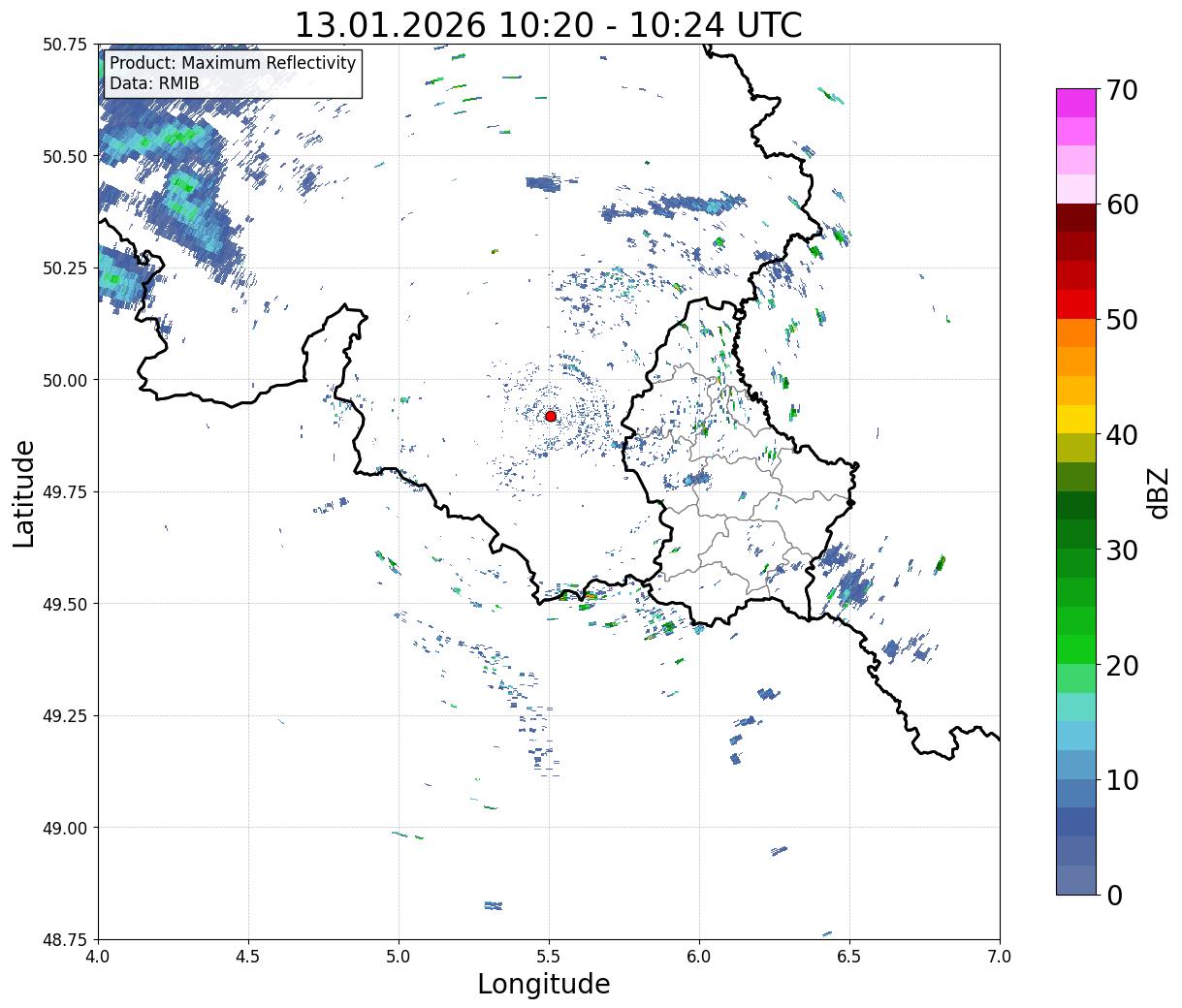Click the longitude tick label 5.5
Viewport: 1182px width, 1008px height.
click(x=549, y=956)
